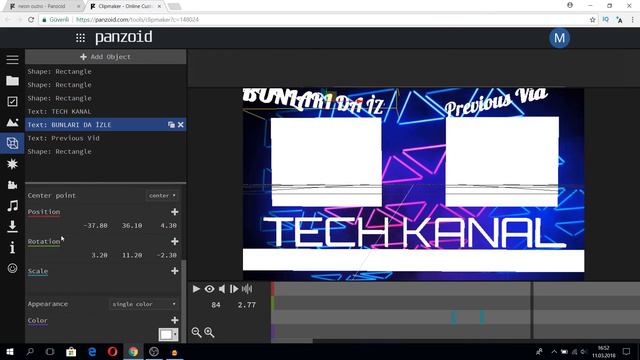Screen dimensions: 640x360
Task: Open the Center point dropdown
Action: (x=162, y=196)
